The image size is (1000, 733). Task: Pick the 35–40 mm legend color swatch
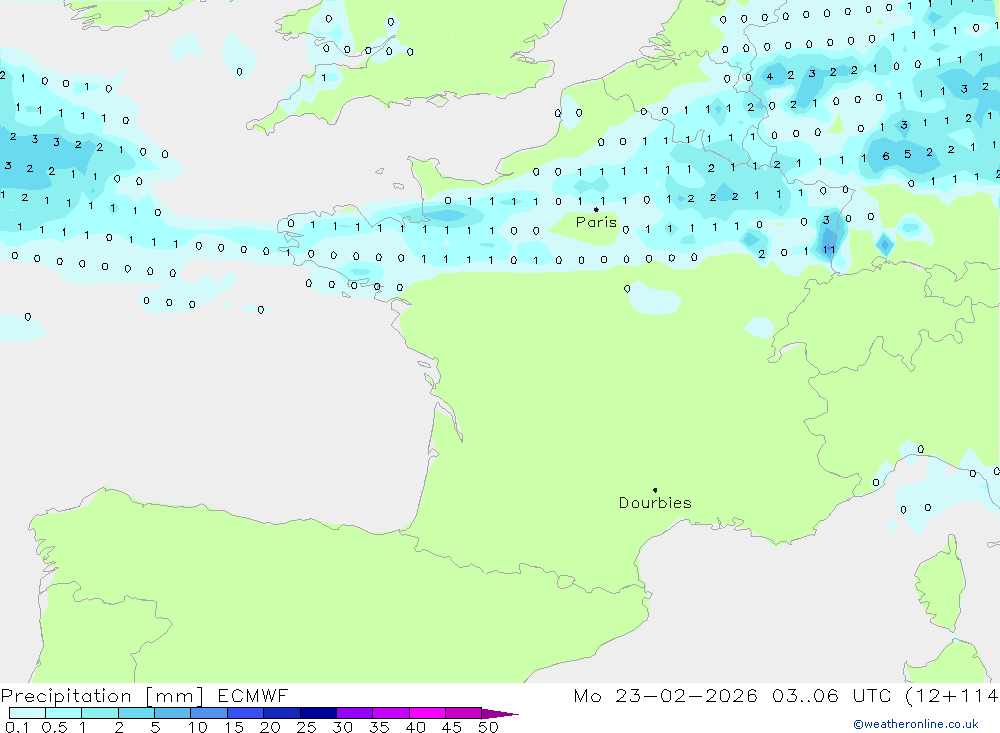tap(391, 713)
